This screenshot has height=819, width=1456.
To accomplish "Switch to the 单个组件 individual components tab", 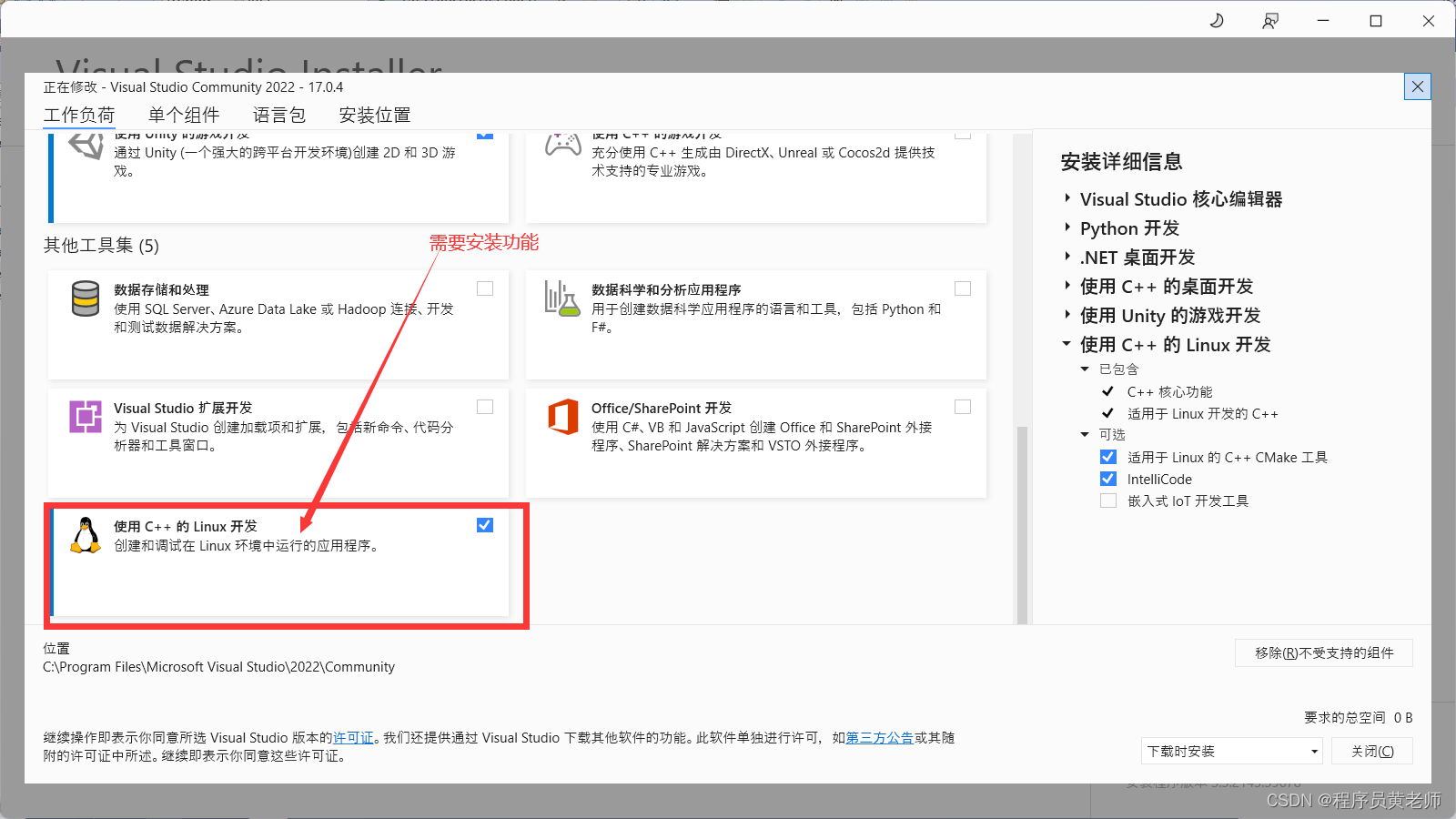I will [184, 115].
